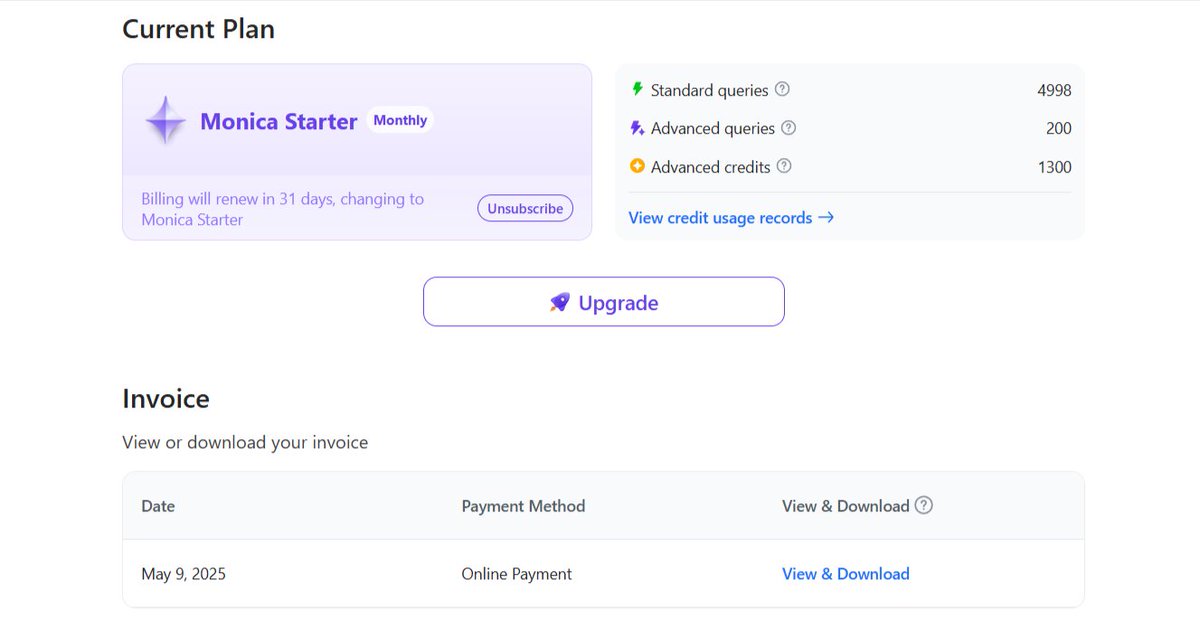Click the Advanced queries value 200
The height and width of the screenshot is (620, 1200).
tap(1058, 128)
